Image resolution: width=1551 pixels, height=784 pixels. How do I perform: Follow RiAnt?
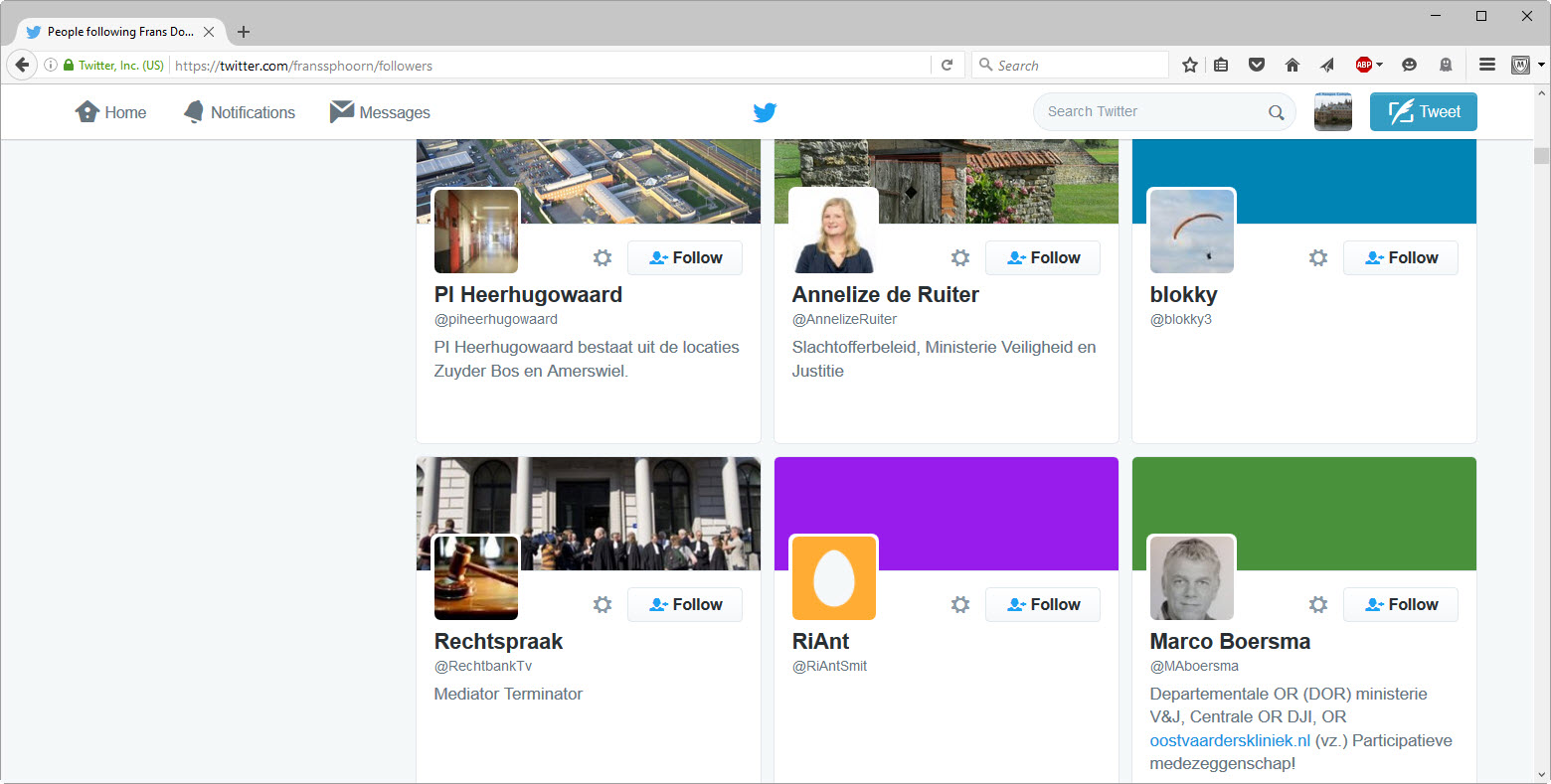point(1043,605)
